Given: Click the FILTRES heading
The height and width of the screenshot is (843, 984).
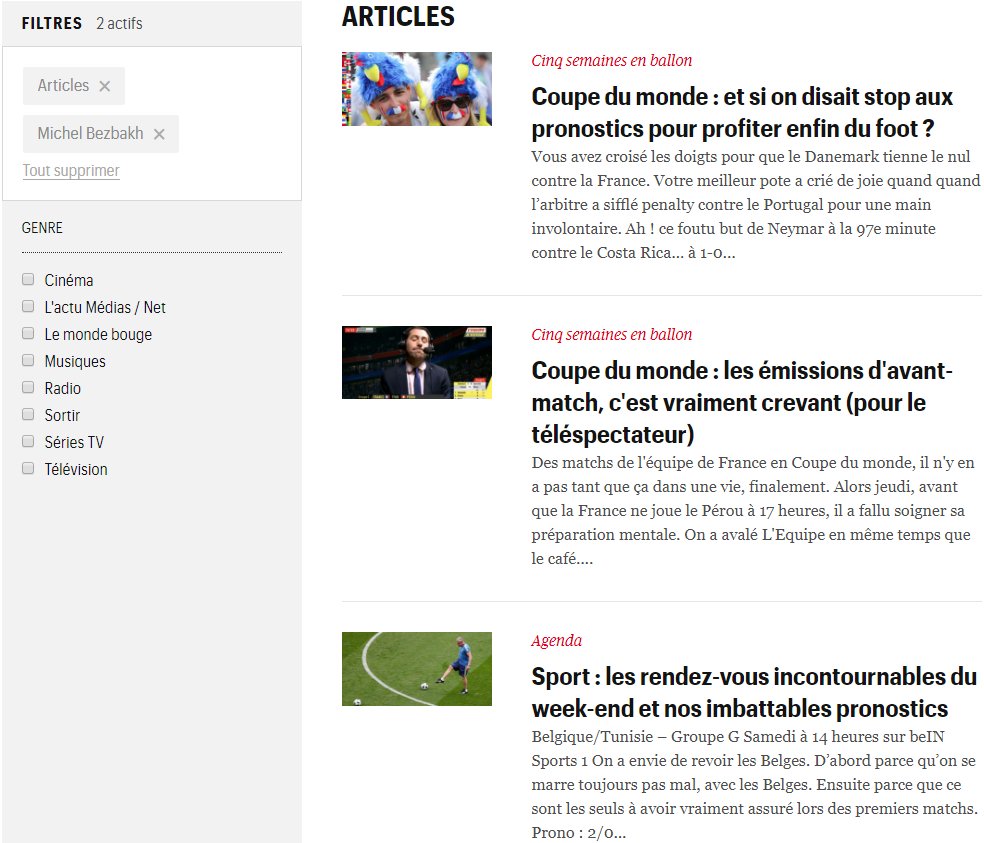Looking at the screenshot, I should click(x=51, y=23).
